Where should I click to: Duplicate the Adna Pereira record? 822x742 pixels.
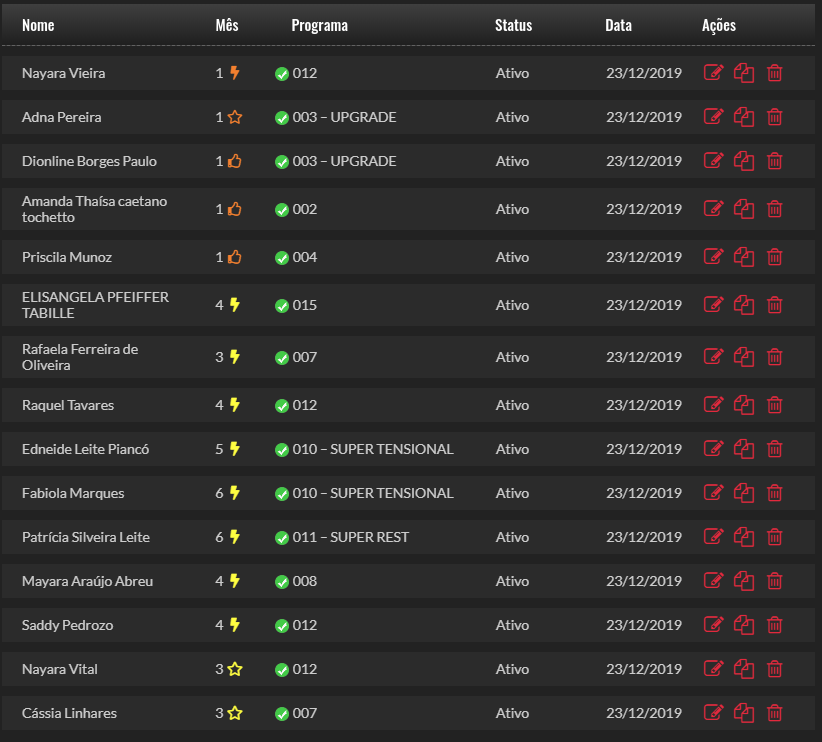(744, 117)
